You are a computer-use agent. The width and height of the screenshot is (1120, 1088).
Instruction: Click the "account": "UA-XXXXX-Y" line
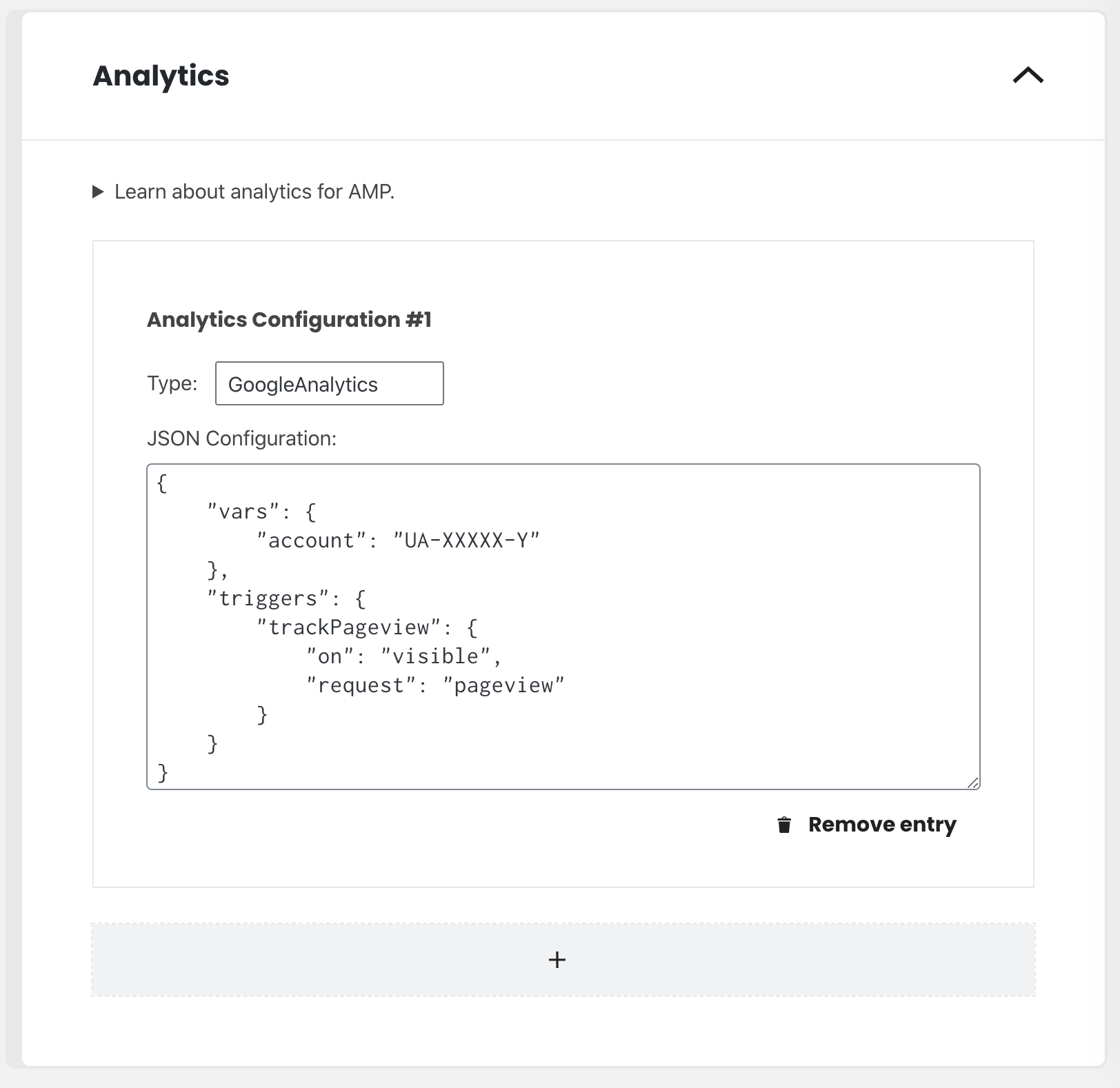398,541
